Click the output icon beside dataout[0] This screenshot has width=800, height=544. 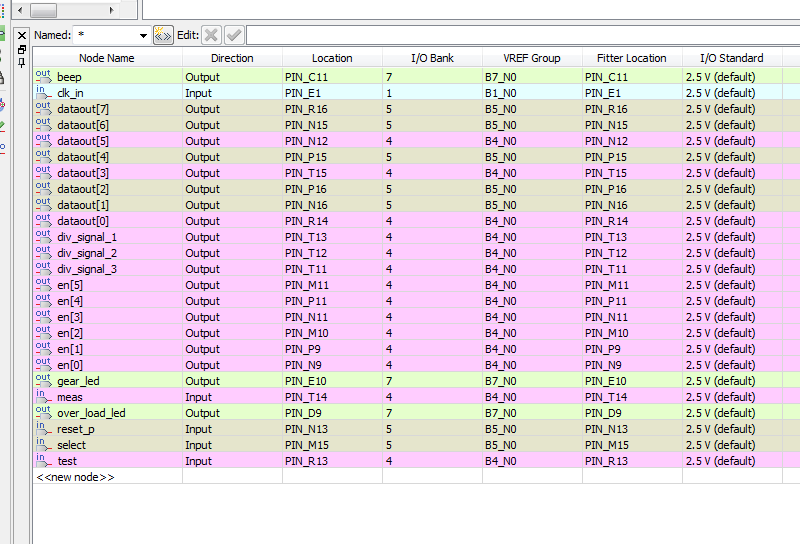pos(43,220)
